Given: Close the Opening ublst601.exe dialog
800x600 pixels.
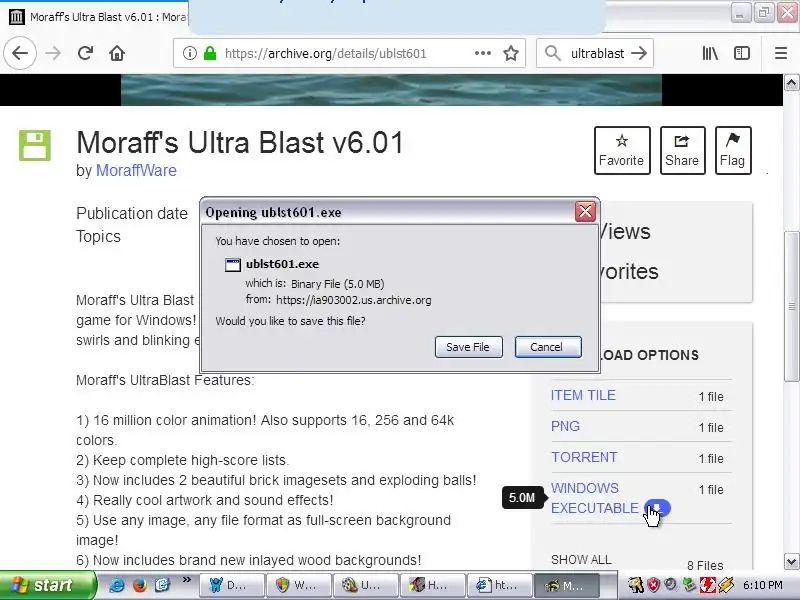Looking at the screenshot, I should pyautogui.click(x=585, y=211).
